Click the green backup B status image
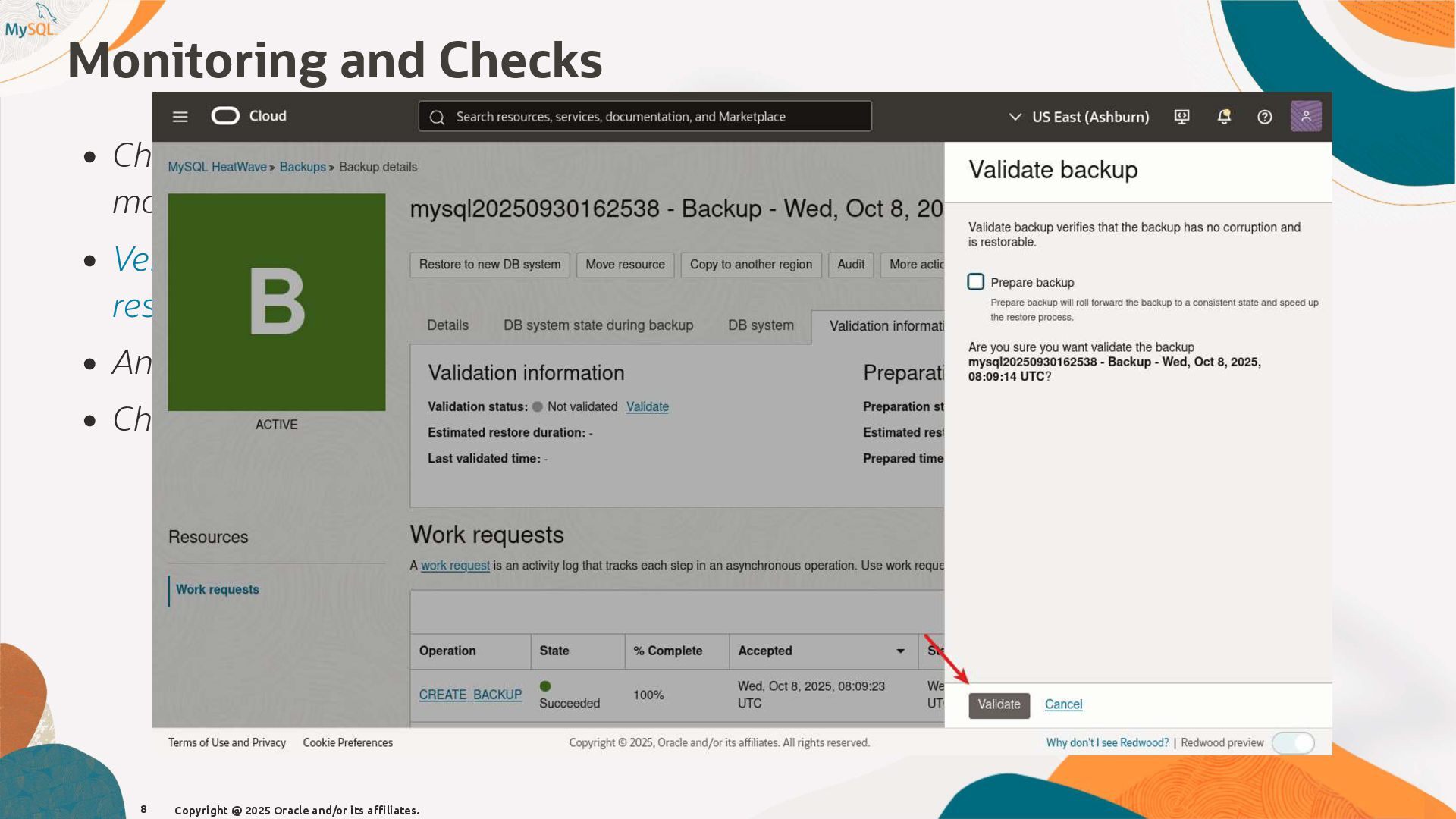 pyautogui.click(x=277, y=302)
